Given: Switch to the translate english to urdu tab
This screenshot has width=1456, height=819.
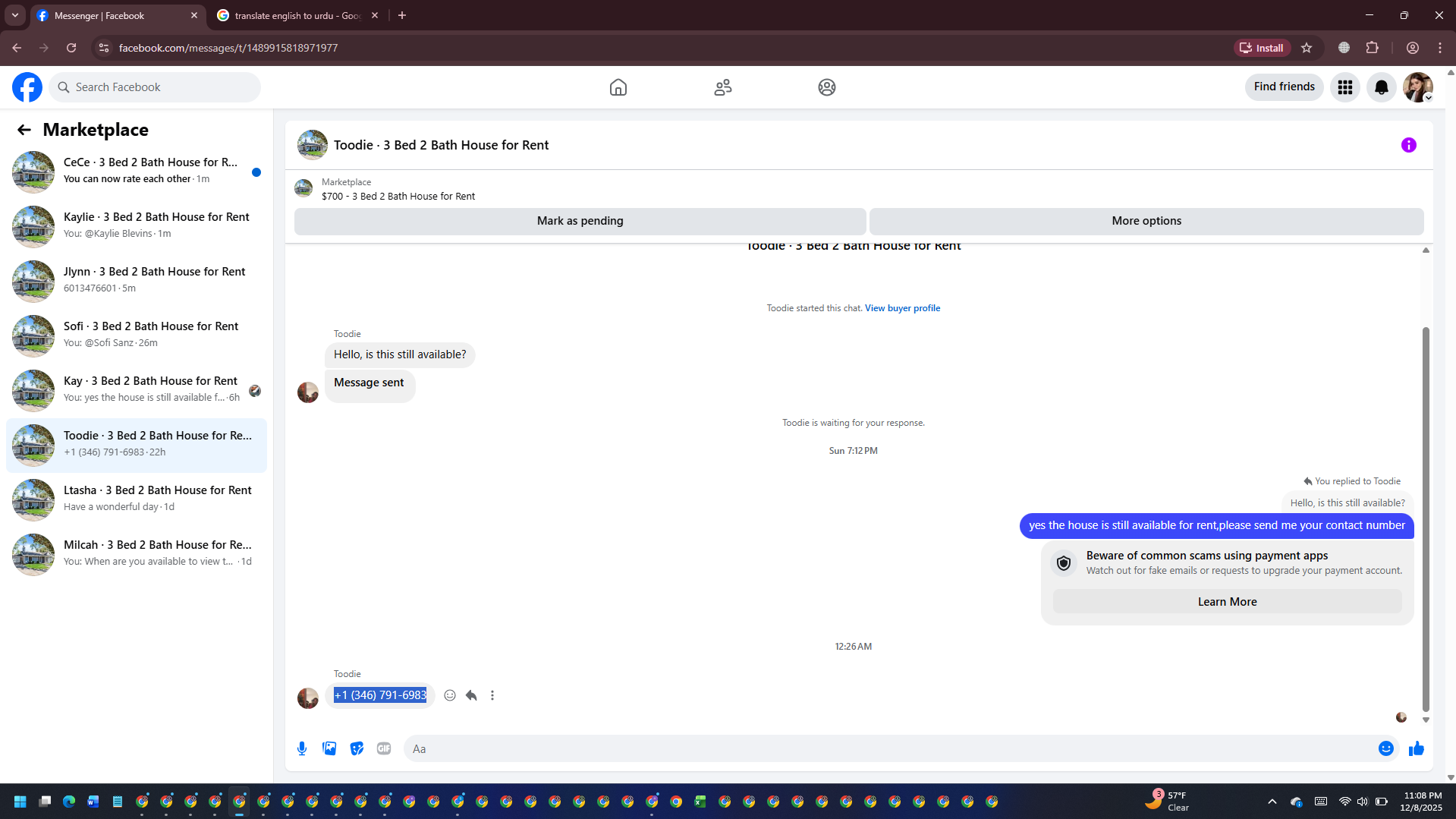Looking at the screenshot, I should pos(297,15).
